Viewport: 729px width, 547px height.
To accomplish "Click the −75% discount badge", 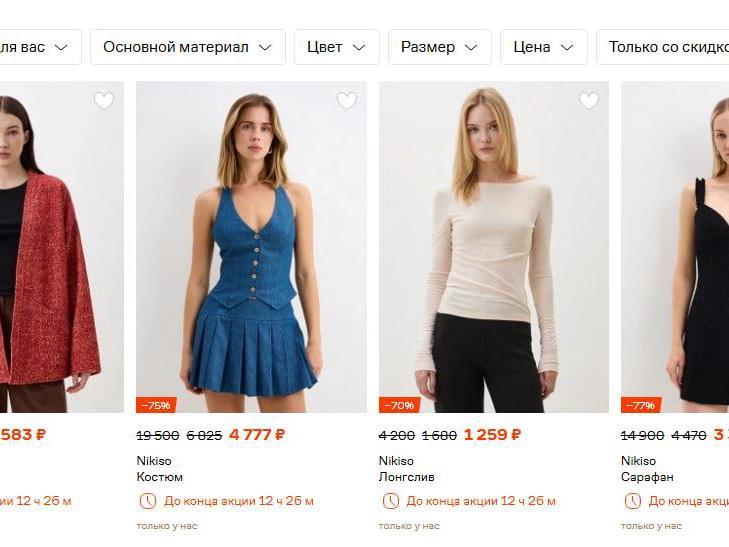I will (x=156, y=405).
